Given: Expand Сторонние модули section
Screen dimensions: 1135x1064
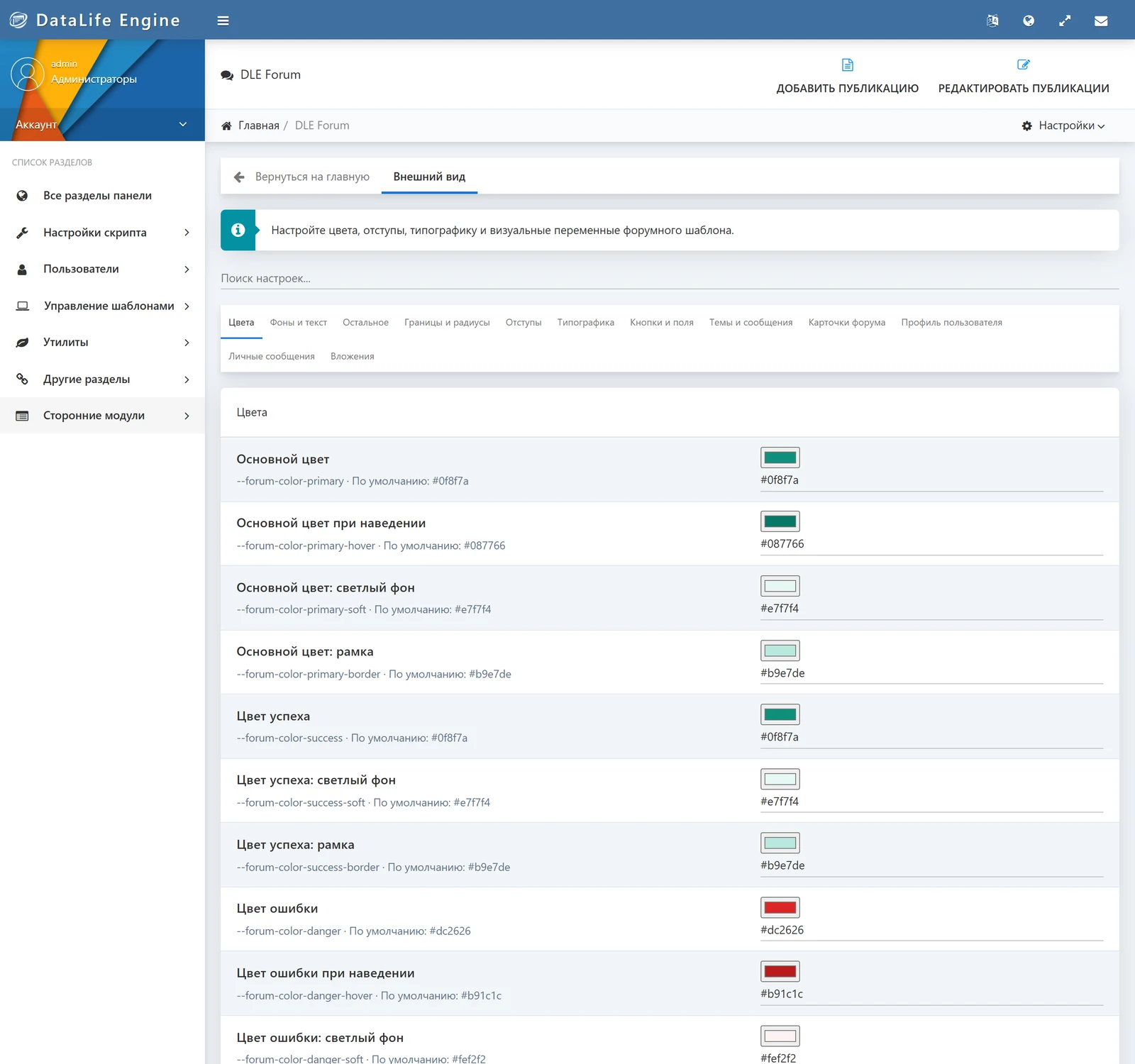Looking at the screenshot, I should 102,416.
